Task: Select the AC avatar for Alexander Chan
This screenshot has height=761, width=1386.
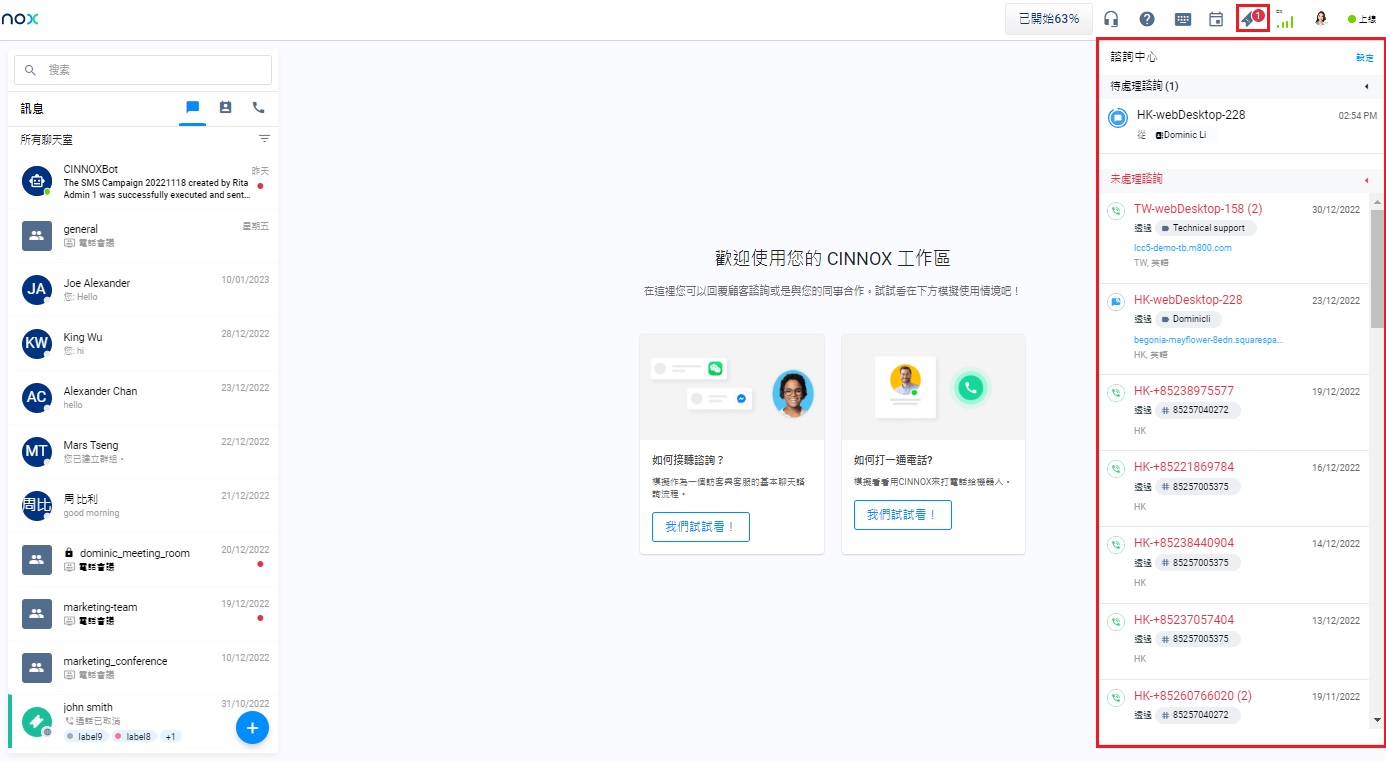Action: pyautogui.click(x=37, y=397)
